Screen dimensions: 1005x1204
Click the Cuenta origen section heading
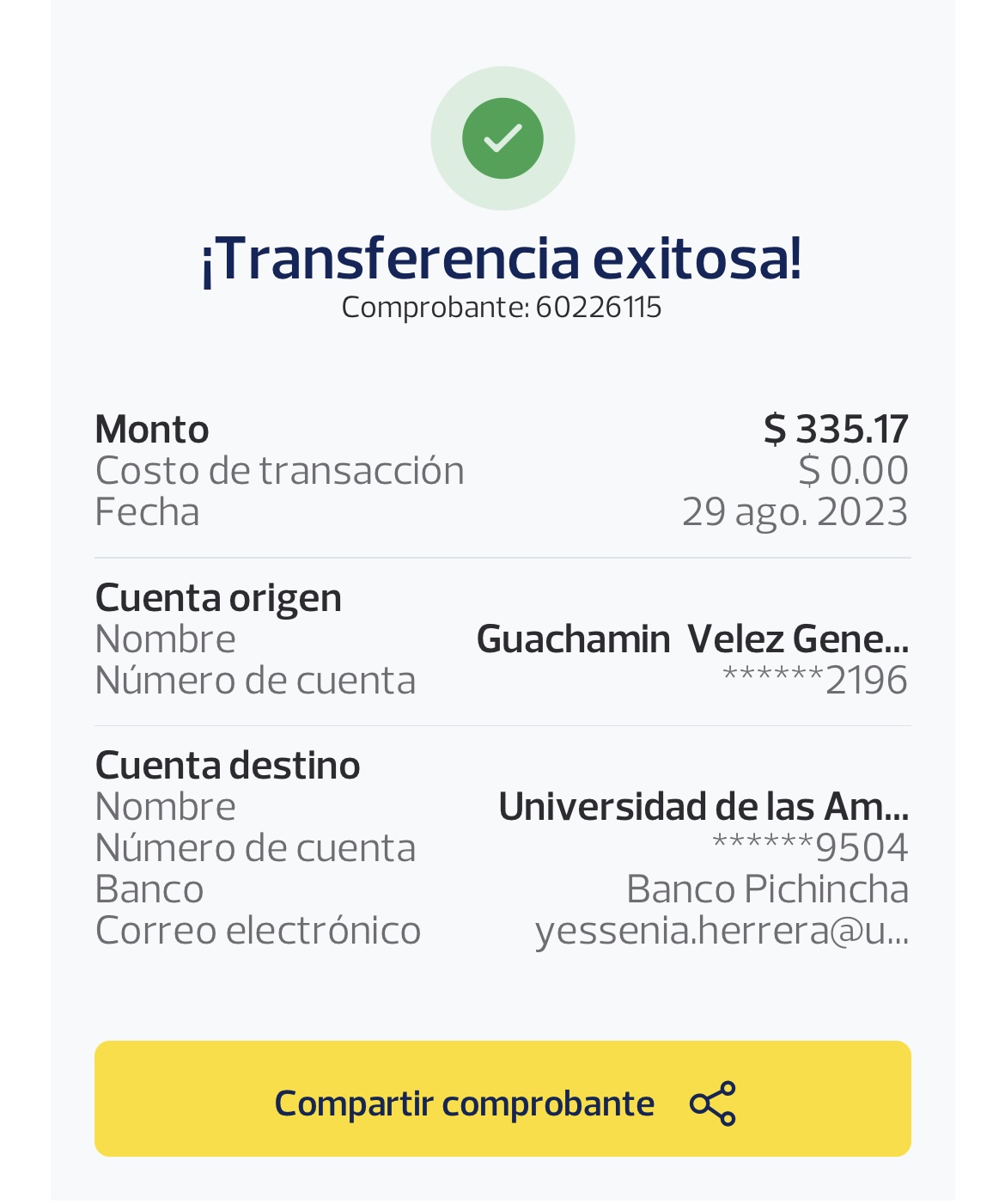point(218,597)
